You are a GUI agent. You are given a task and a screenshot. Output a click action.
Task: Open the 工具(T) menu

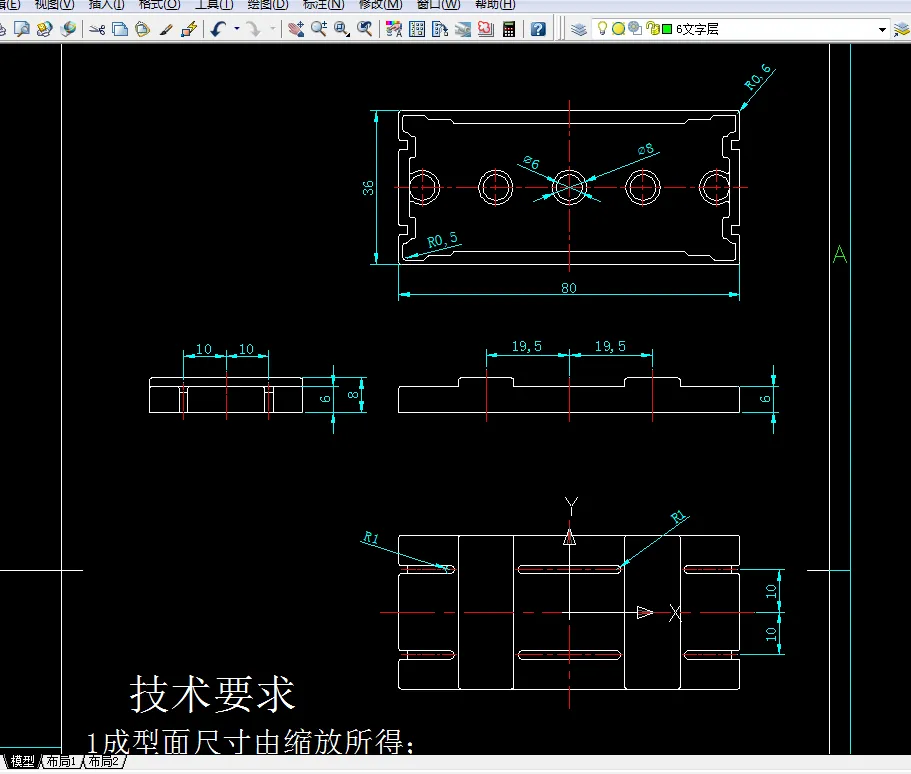(214, 5)
